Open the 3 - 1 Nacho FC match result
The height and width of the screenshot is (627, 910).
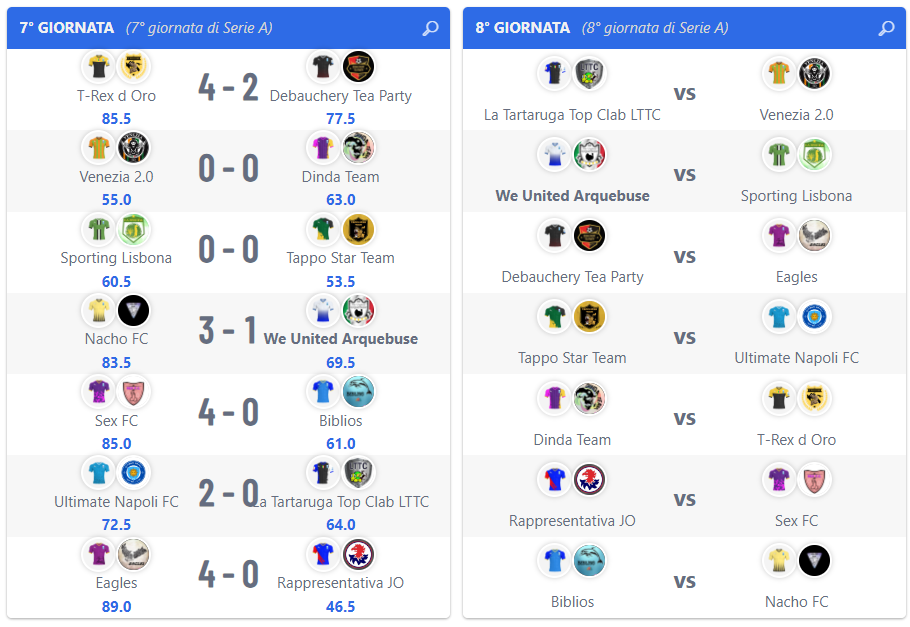pyautogui.click(x=227, y=331)
